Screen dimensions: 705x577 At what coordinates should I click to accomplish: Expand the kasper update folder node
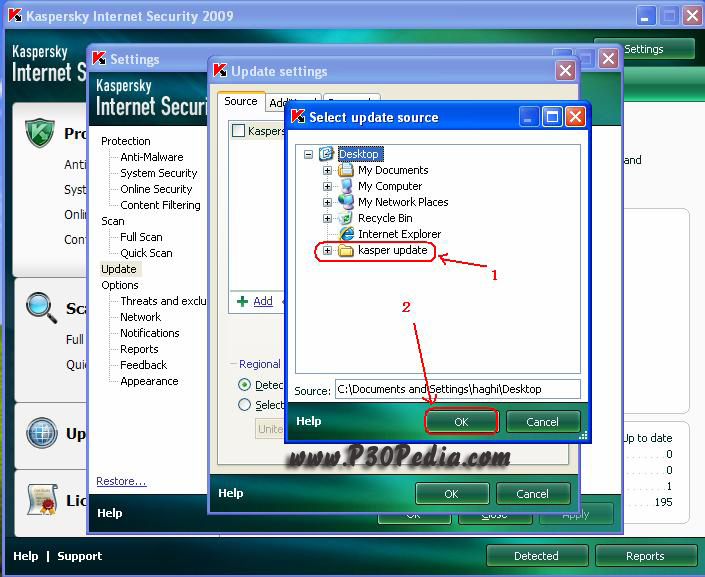327,250
